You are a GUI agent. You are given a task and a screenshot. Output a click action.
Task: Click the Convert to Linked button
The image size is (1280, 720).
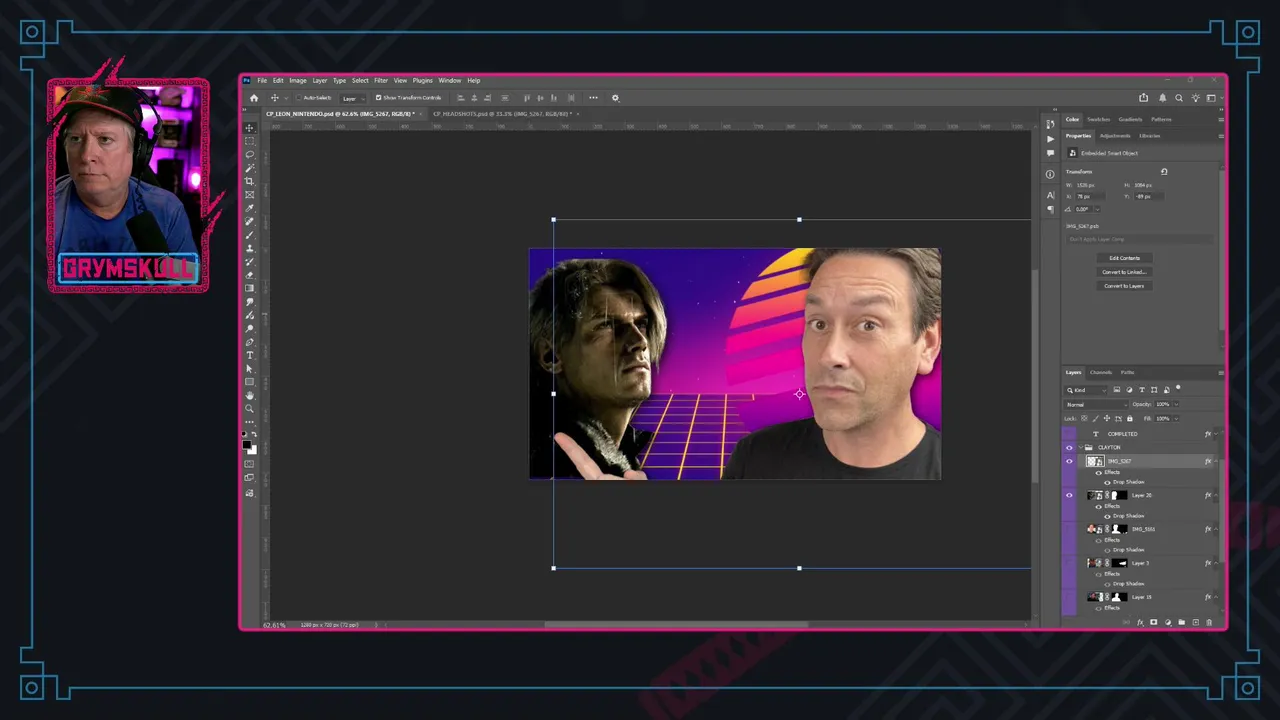(x=1125, y=272)
